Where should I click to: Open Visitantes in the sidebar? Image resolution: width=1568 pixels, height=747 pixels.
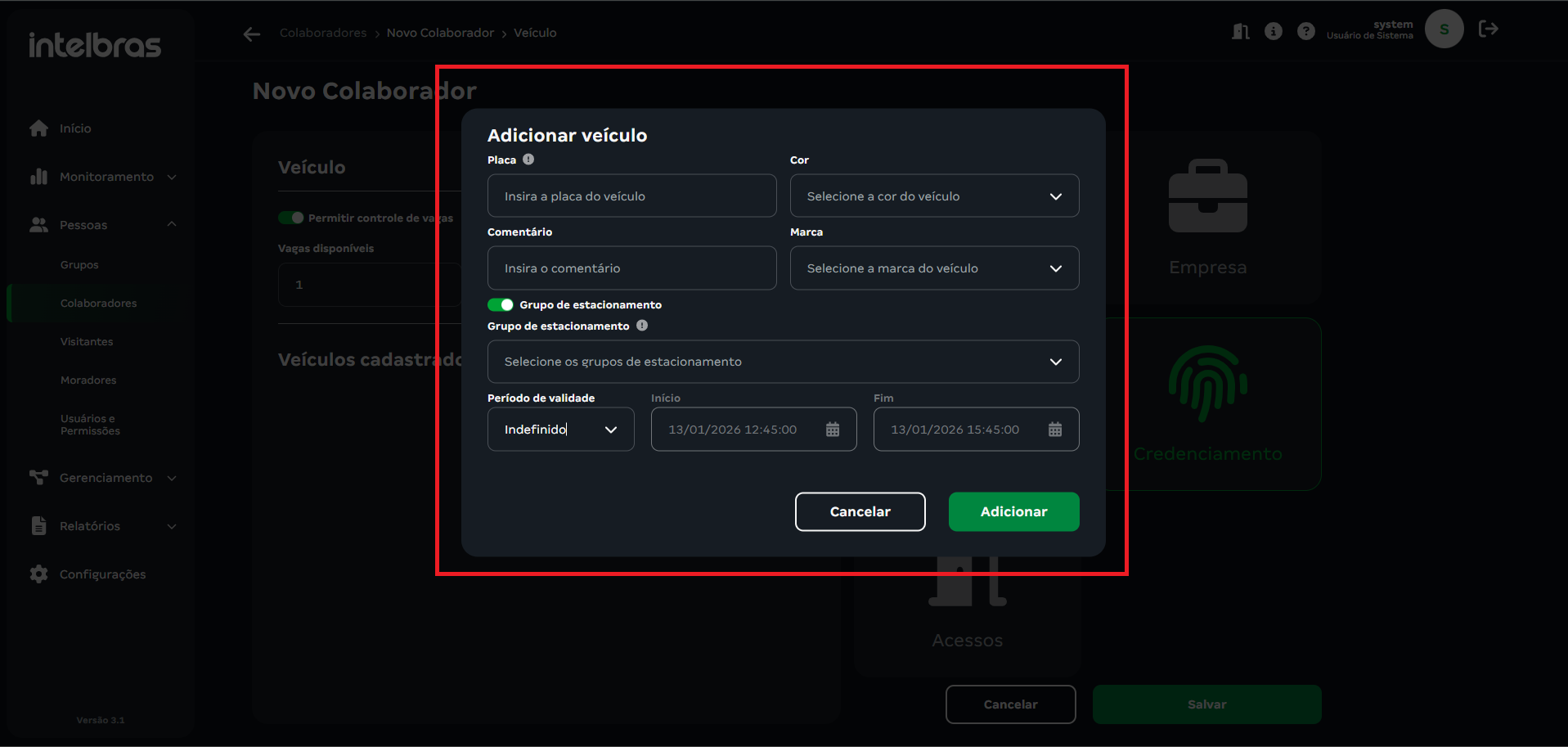click(x=87, y=342)
